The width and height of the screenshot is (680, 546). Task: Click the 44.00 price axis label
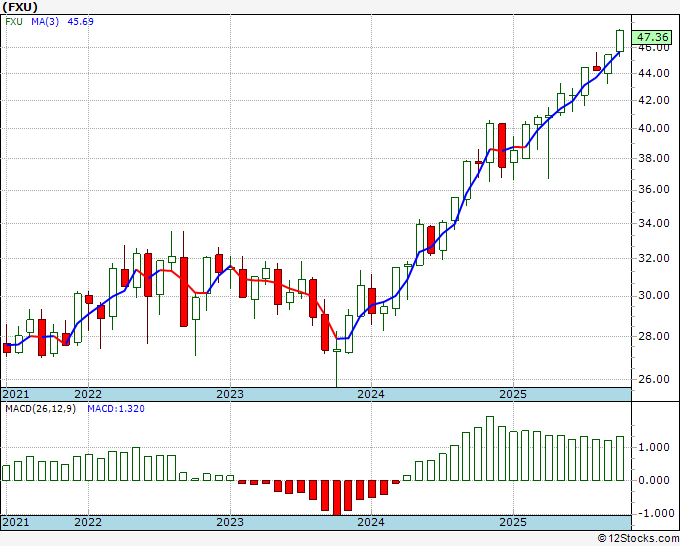pyautogui.click(x=654, y=73)
